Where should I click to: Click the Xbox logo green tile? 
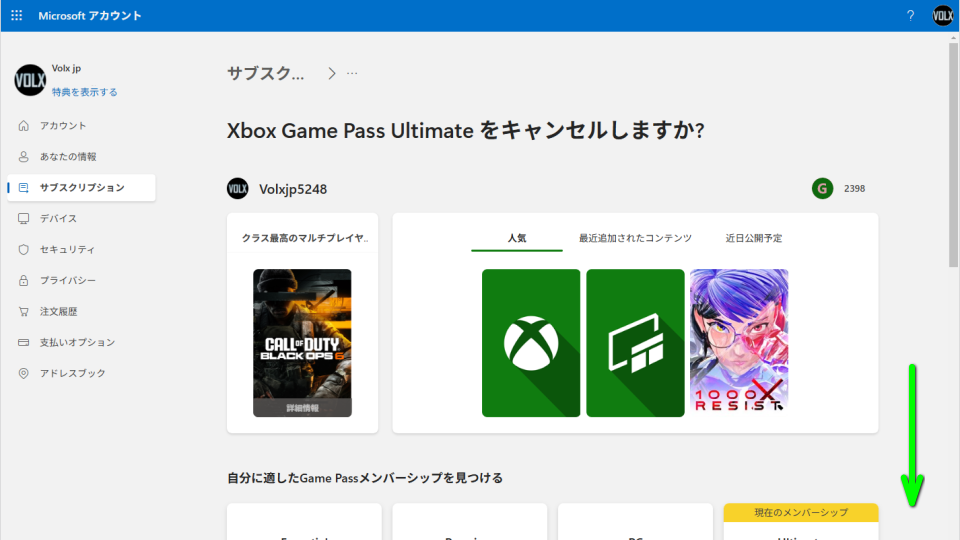tap(531, 343)
